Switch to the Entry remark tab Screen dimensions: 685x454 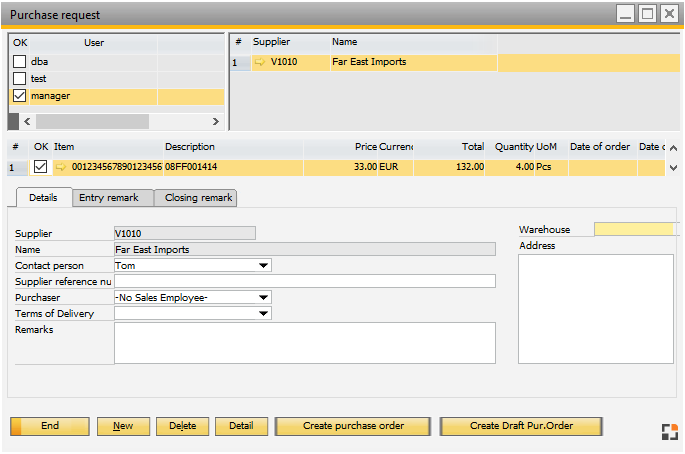tap(113, 198)
